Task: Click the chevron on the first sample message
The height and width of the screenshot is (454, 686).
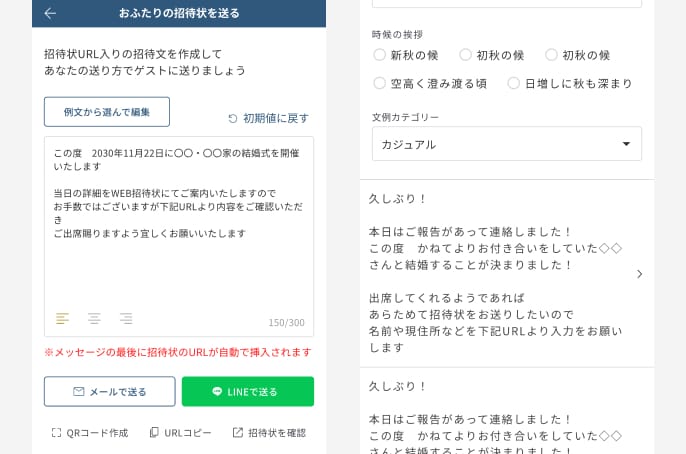Action: (639, 274)
